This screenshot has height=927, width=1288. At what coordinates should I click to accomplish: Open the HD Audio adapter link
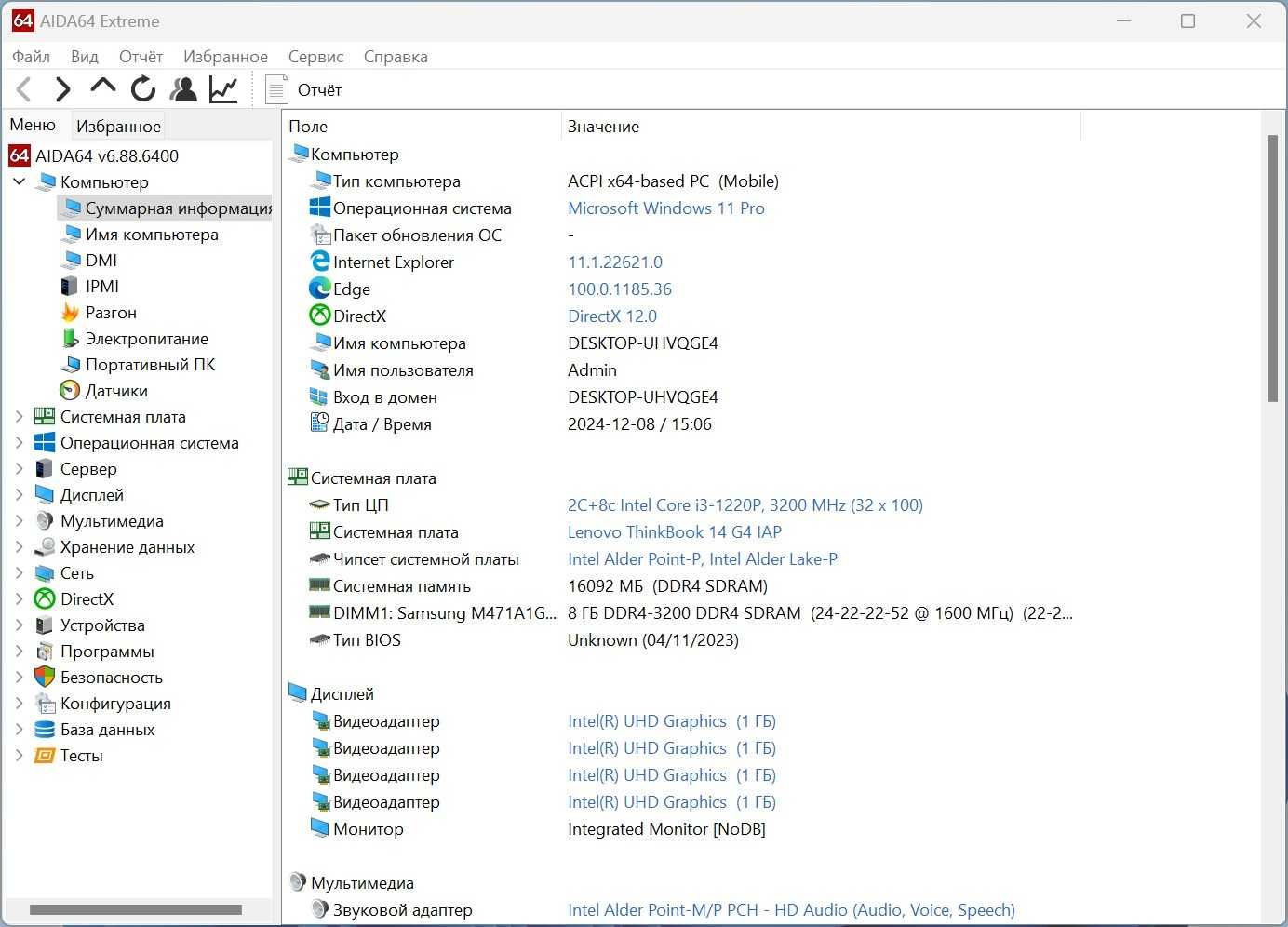click(x=791, y=910)
